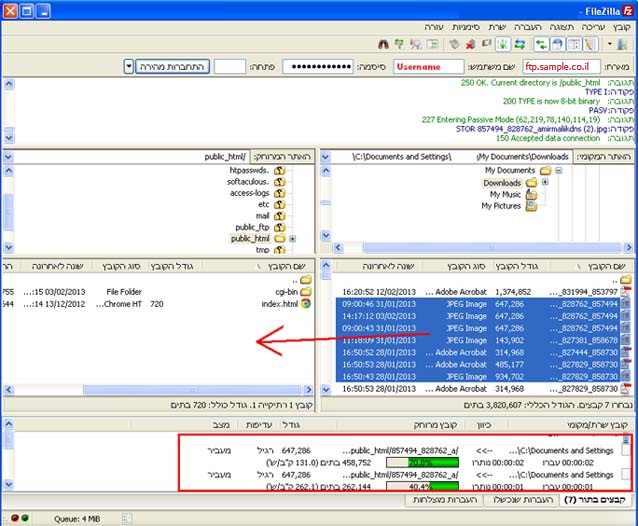This screenshot has height=526, width=638.
Task: Click the red connection indicator light
Action: click(15, 518)
